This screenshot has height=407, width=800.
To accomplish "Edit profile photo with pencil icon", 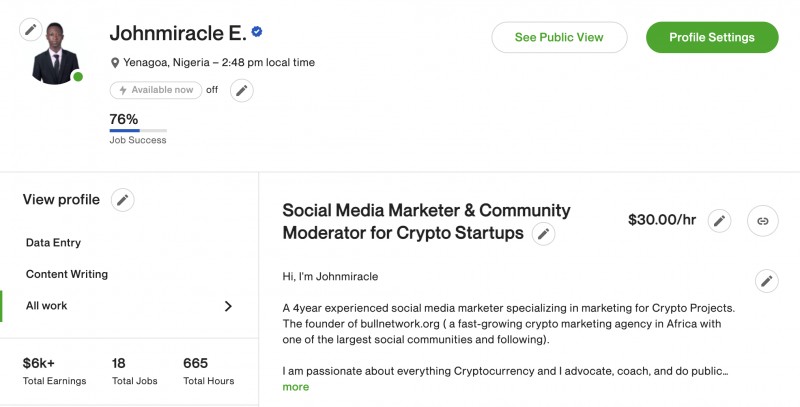I will 31,29.
